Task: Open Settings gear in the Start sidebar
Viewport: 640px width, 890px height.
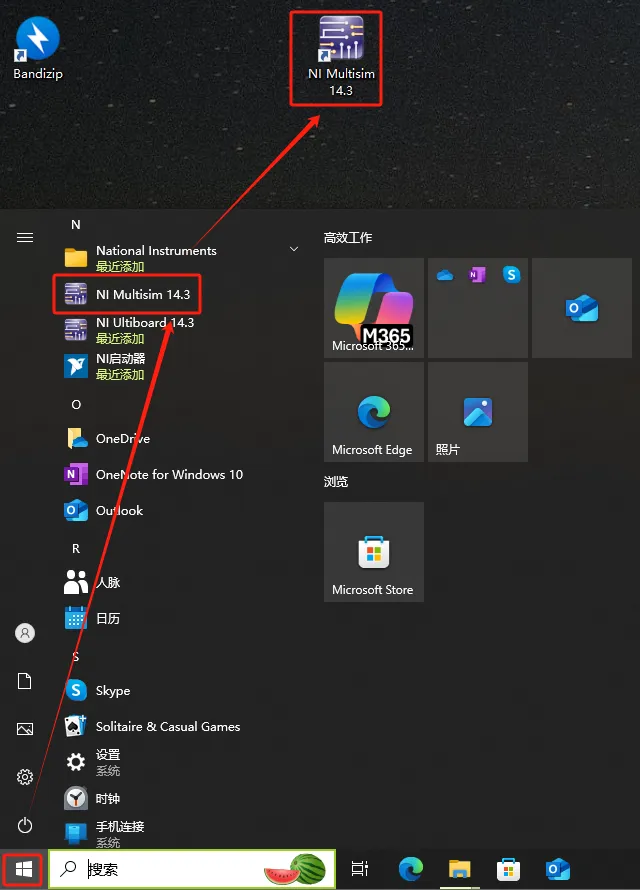Action: 25,777
